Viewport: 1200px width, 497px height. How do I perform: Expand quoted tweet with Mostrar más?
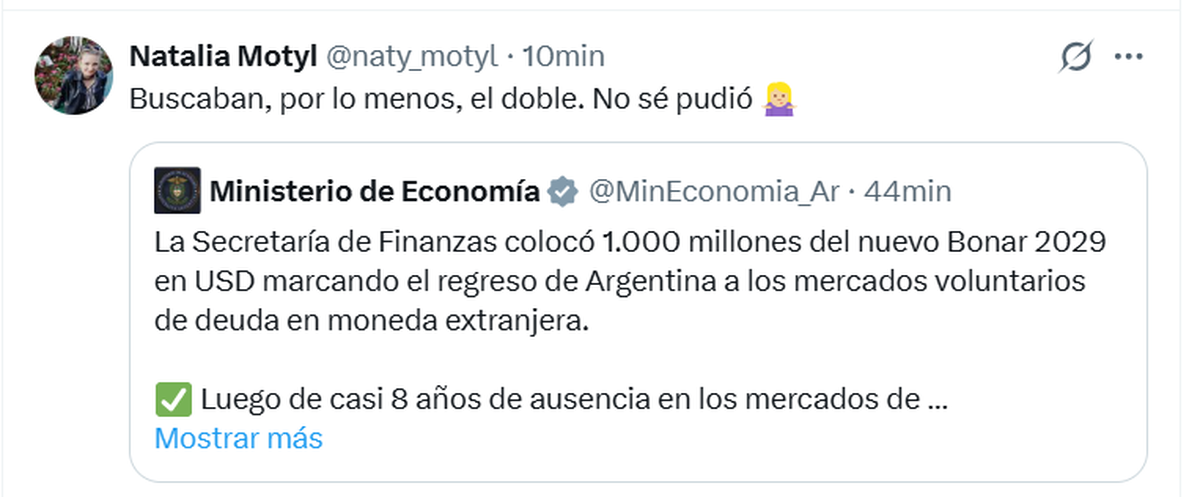(x=239, y=438)
